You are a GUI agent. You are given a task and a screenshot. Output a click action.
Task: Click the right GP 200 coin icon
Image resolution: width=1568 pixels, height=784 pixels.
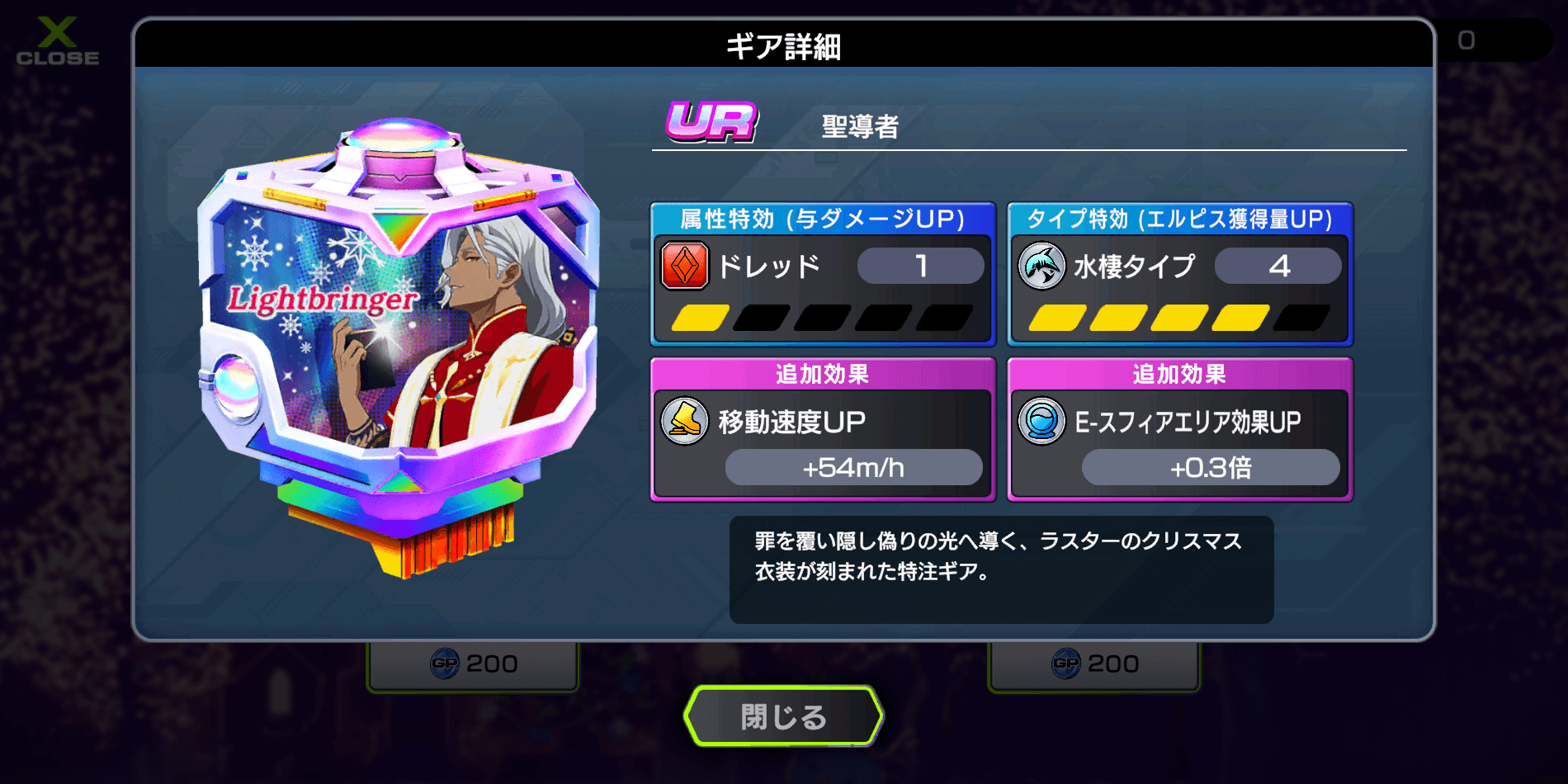pos(1066,663)
